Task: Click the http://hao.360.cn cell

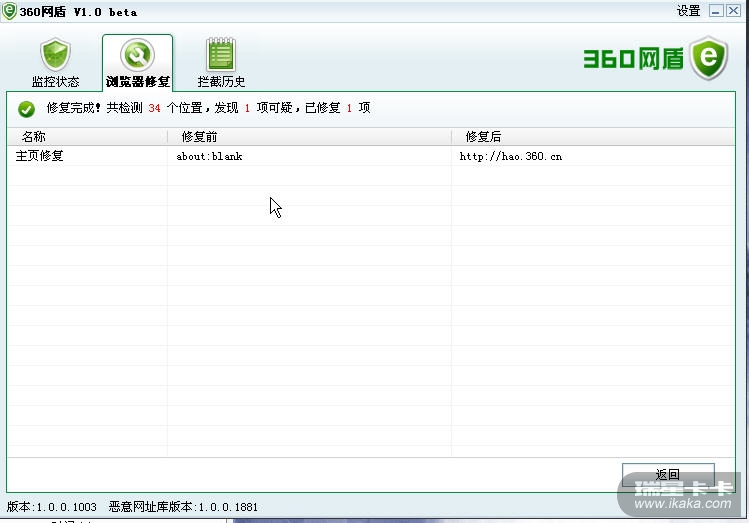Action: click(x=511, y=156)
